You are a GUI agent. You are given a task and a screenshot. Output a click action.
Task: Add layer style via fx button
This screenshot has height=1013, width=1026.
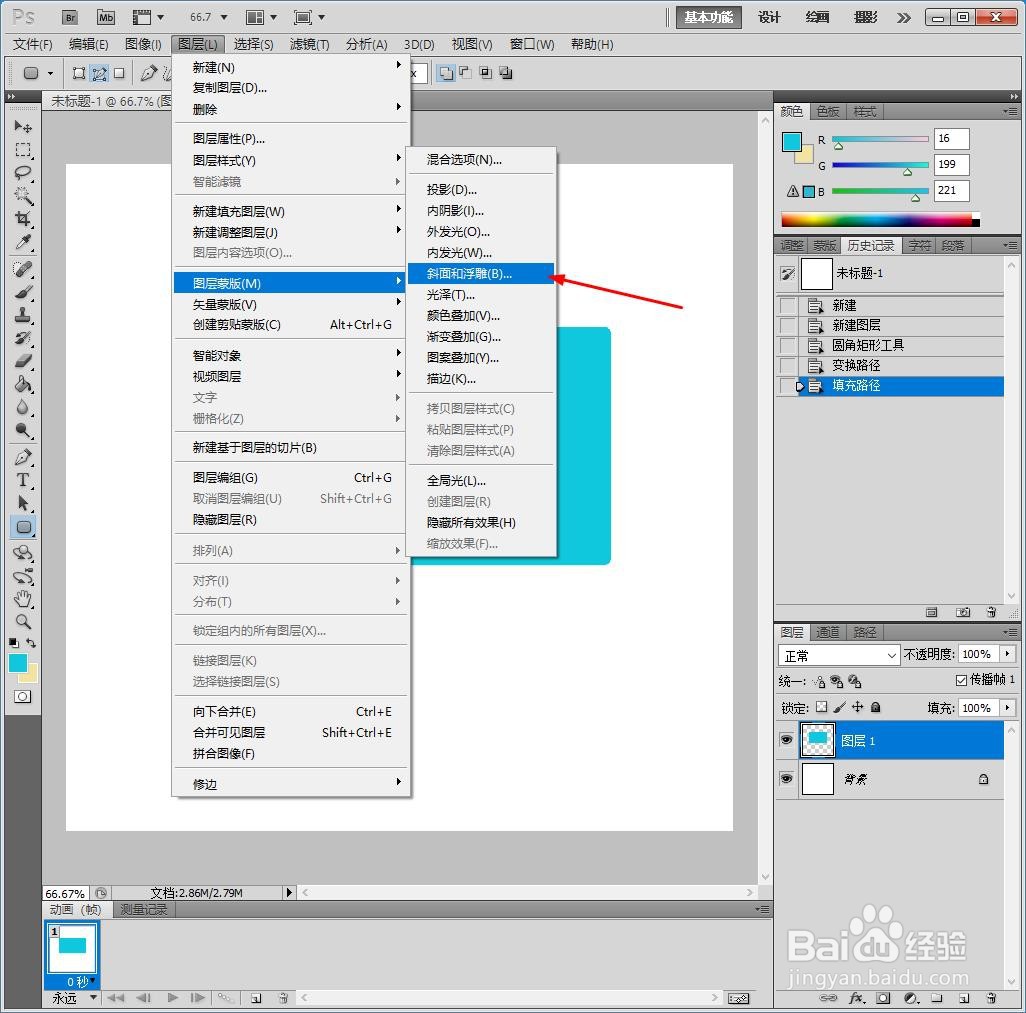856,998
